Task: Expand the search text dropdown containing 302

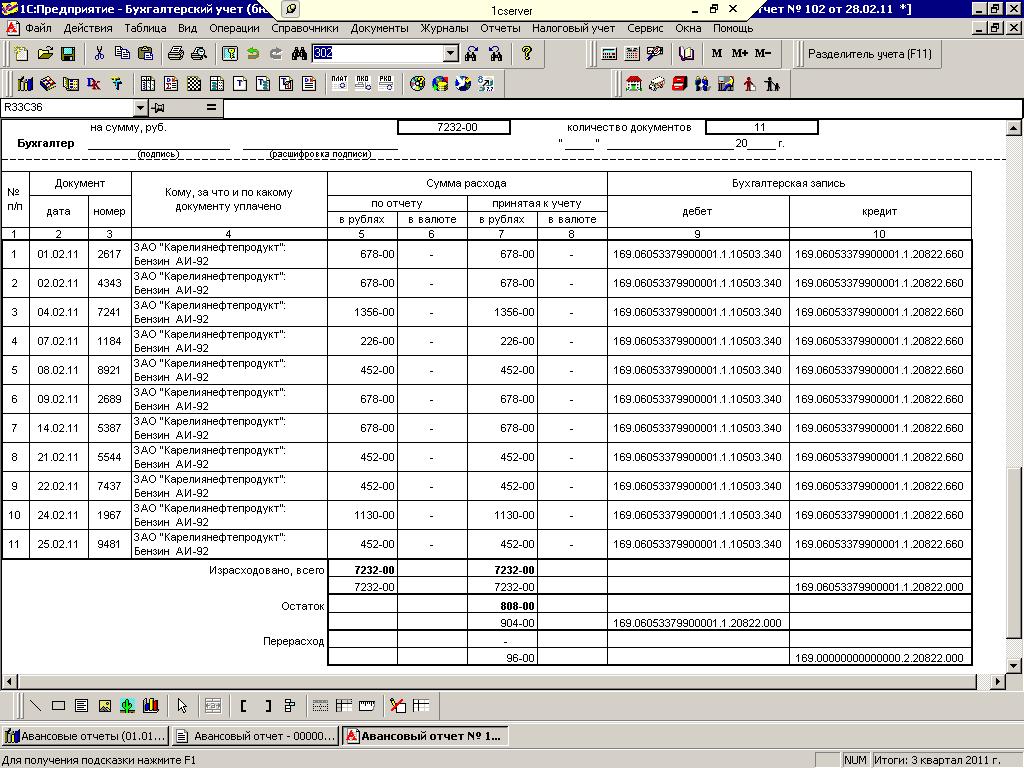Action: pos(450,54)
